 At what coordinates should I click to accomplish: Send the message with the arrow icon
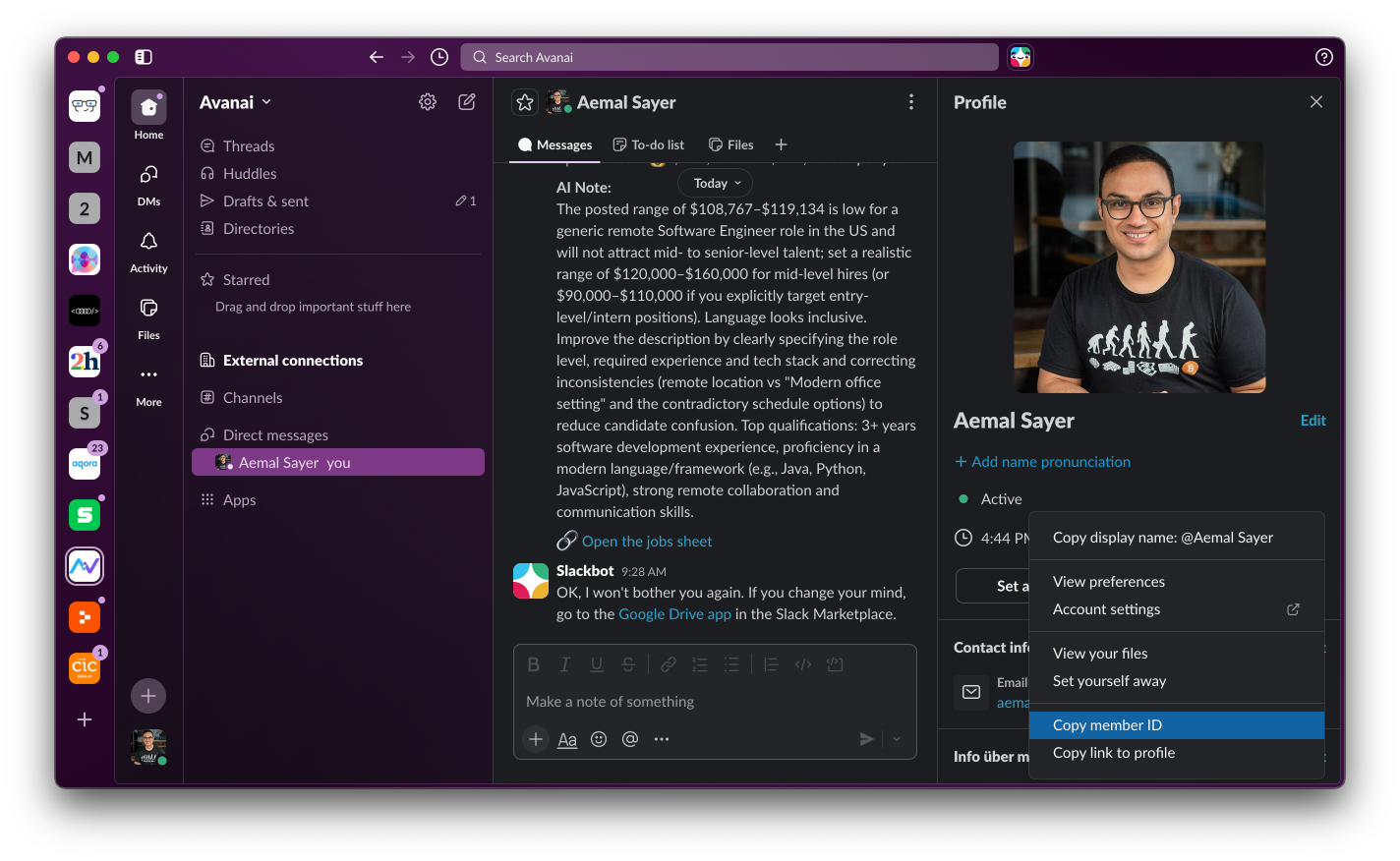pos(866,739)
